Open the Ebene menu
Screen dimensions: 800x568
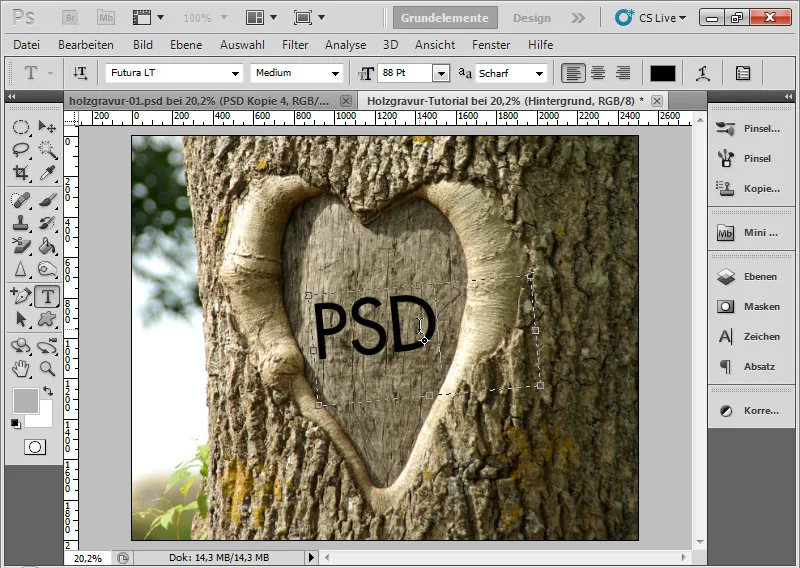(186, 45)
